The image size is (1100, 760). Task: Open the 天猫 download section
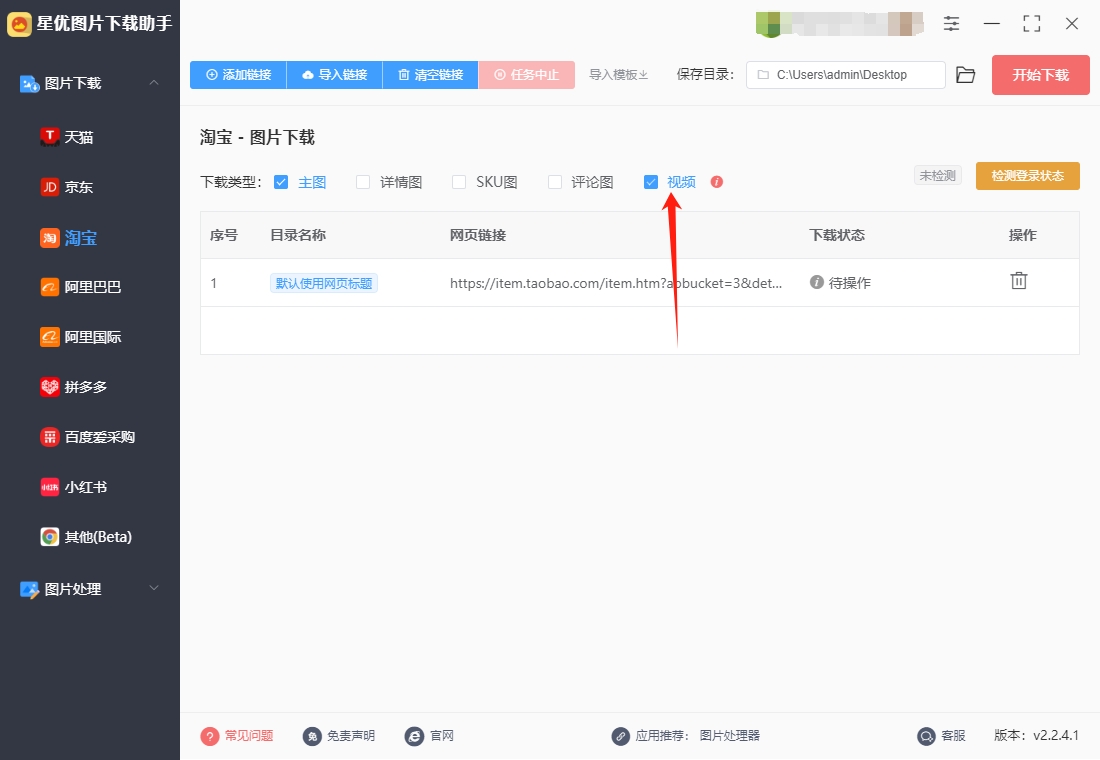pyautogui.click(x=67, y=137)
